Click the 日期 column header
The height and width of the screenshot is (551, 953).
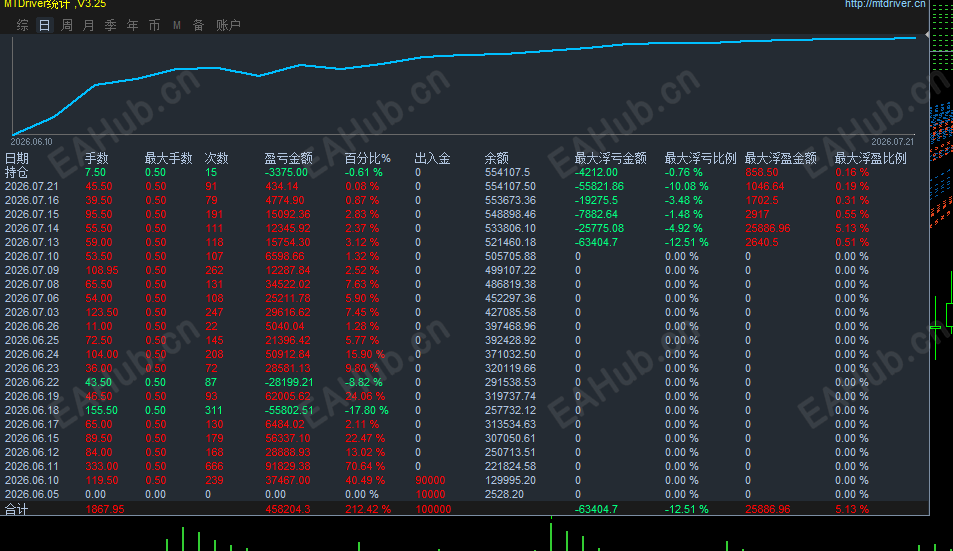[x=16, y=159]
